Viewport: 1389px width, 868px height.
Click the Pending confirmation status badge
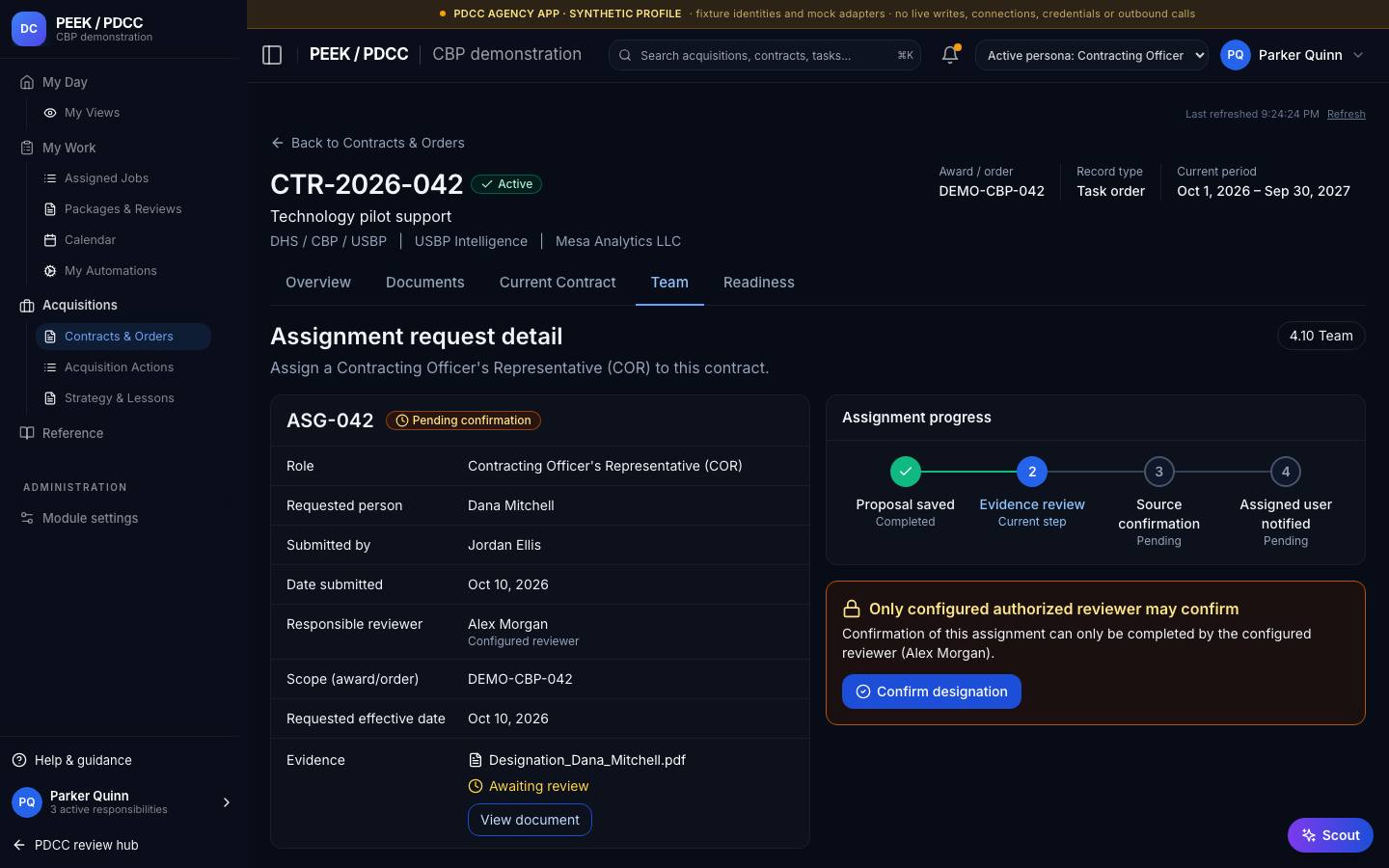click(x=463, y=420)
